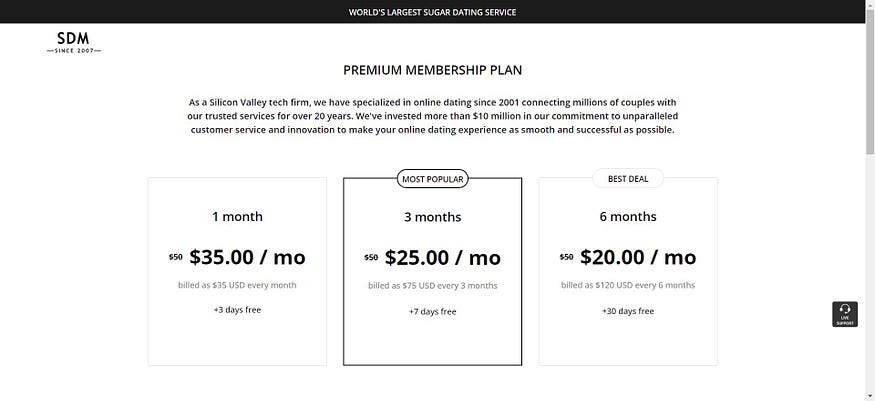Screen dimensions: 875x401
Task: Click the Best Deal badge
Action: coord(628,179)
